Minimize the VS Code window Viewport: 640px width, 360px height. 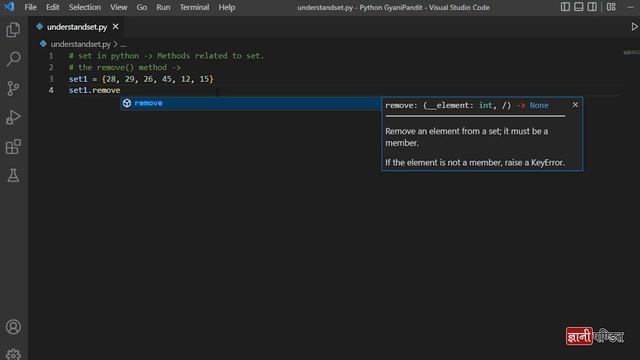coord(631,7)
